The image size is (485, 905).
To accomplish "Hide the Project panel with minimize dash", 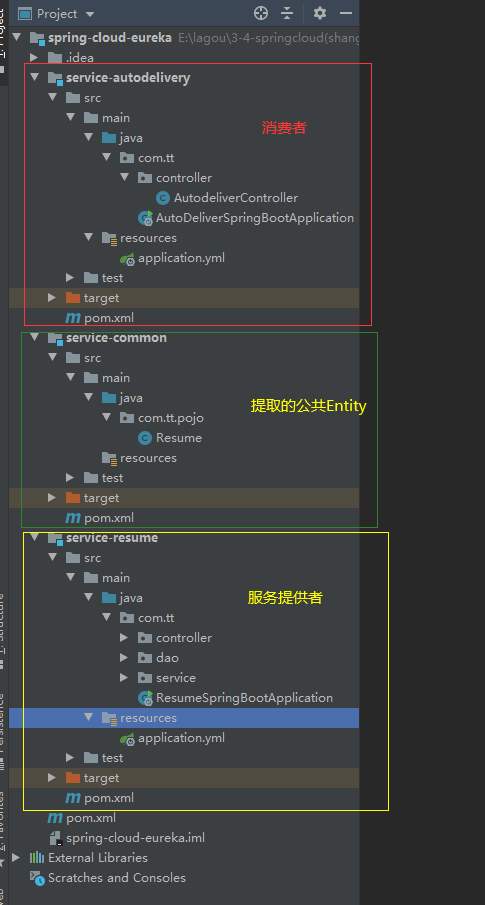I will coord(346,13).
